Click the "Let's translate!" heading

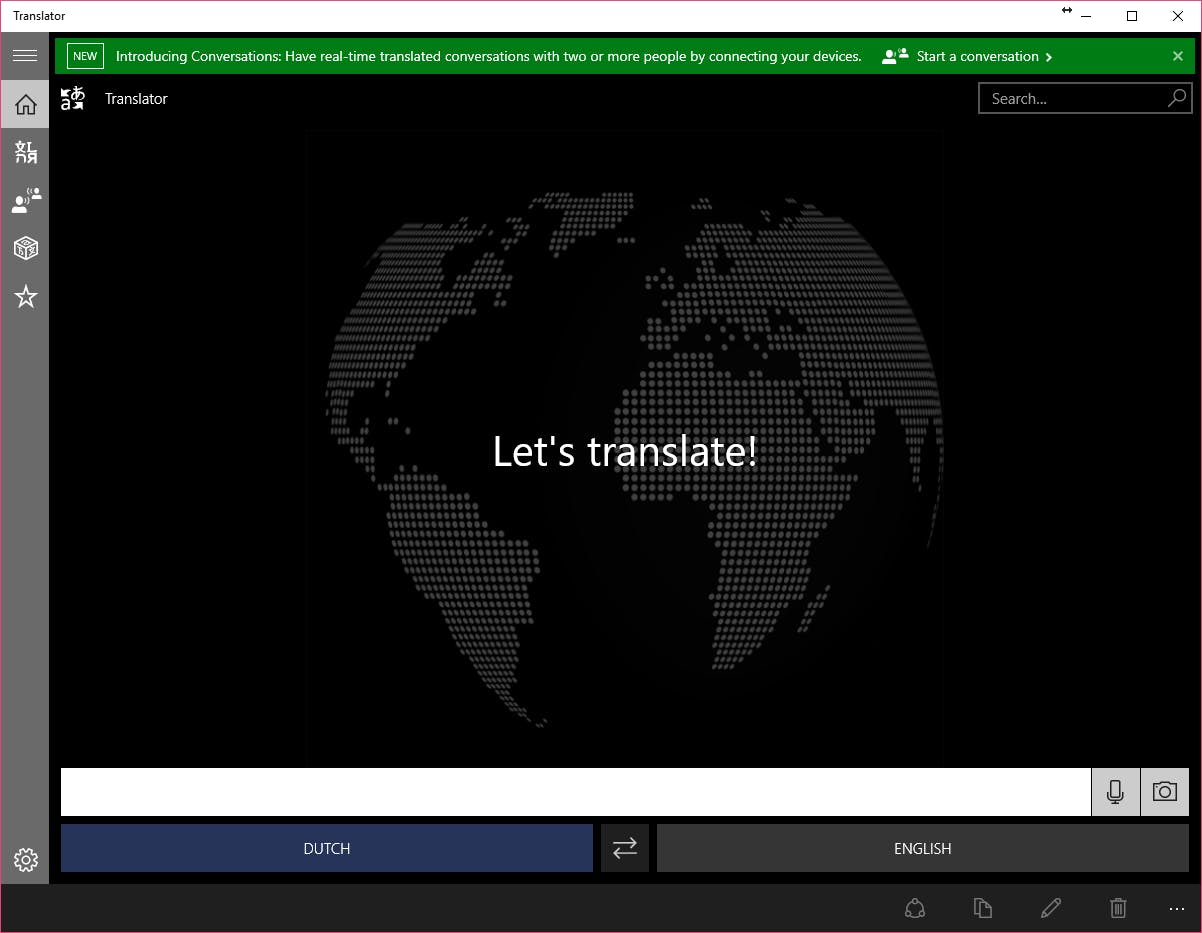pos(625,451)
